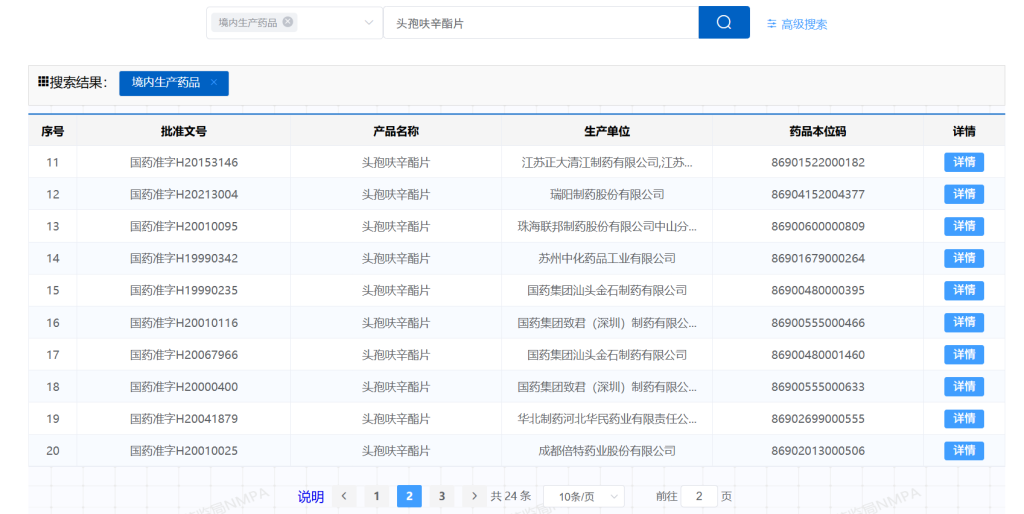Click the go-to page number input
Image resolution: width=1024 pixels, height=514 pixels.
pos(698,496)
